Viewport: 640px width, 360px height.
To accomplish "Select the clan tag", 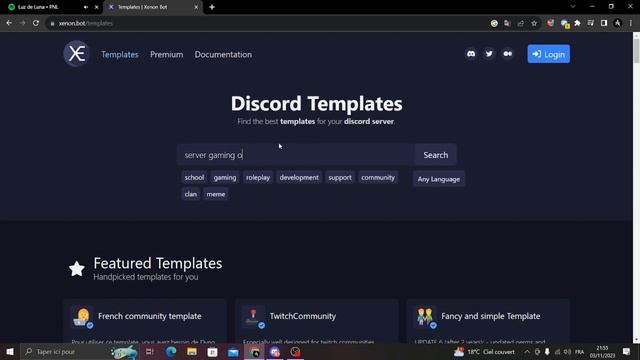I will tap(191, 194).
